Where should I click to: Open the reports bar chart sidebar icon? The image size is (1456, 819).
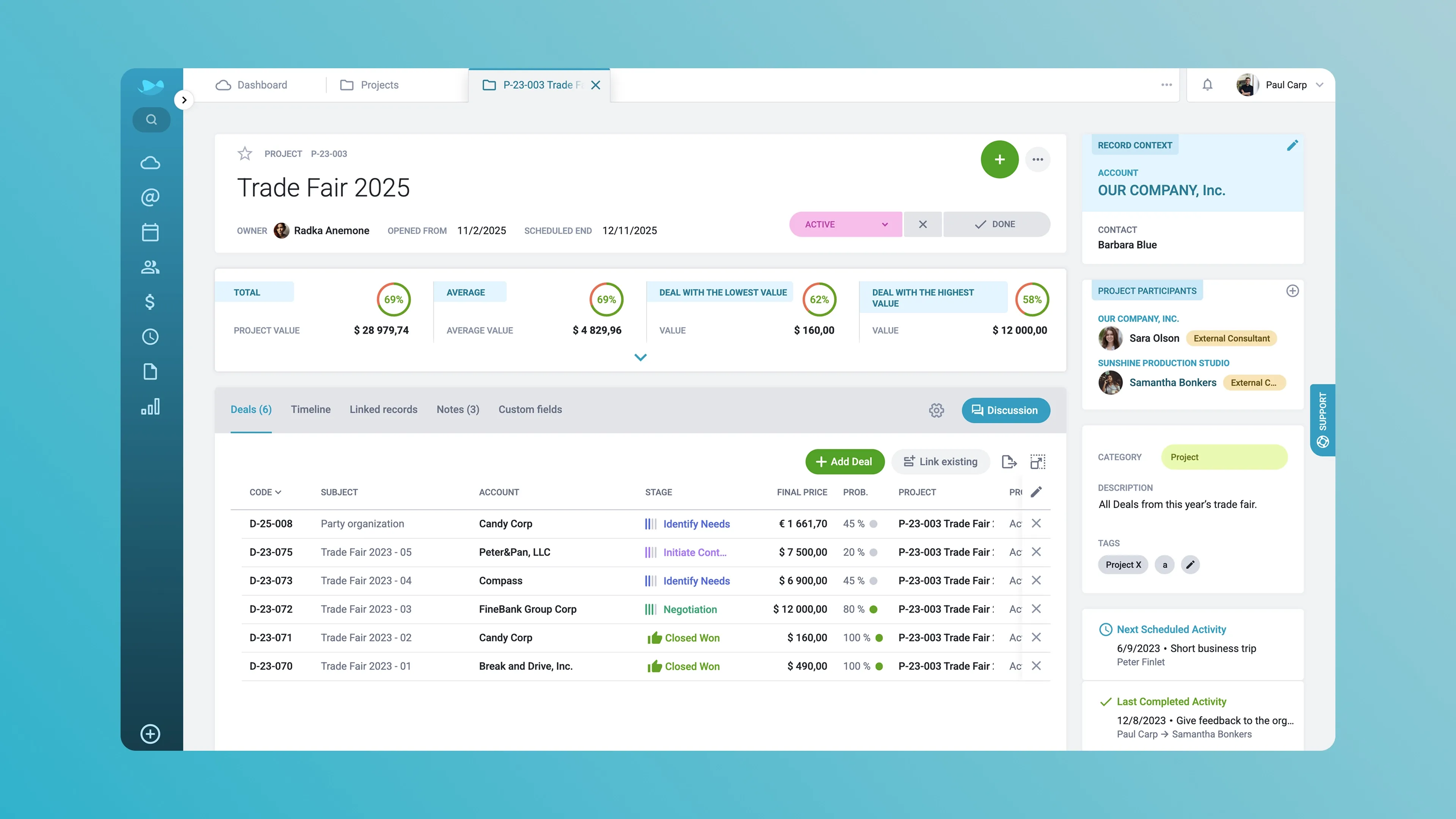tap(151, 406)
